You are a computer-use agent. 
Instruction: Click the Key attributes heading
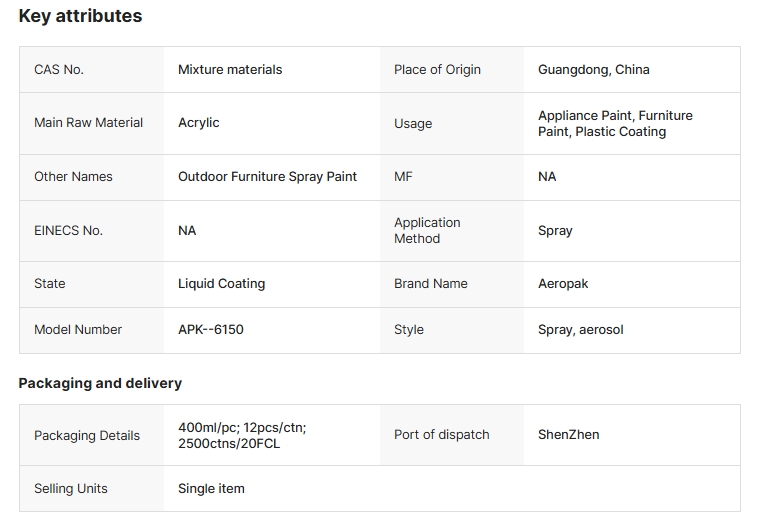80,16
